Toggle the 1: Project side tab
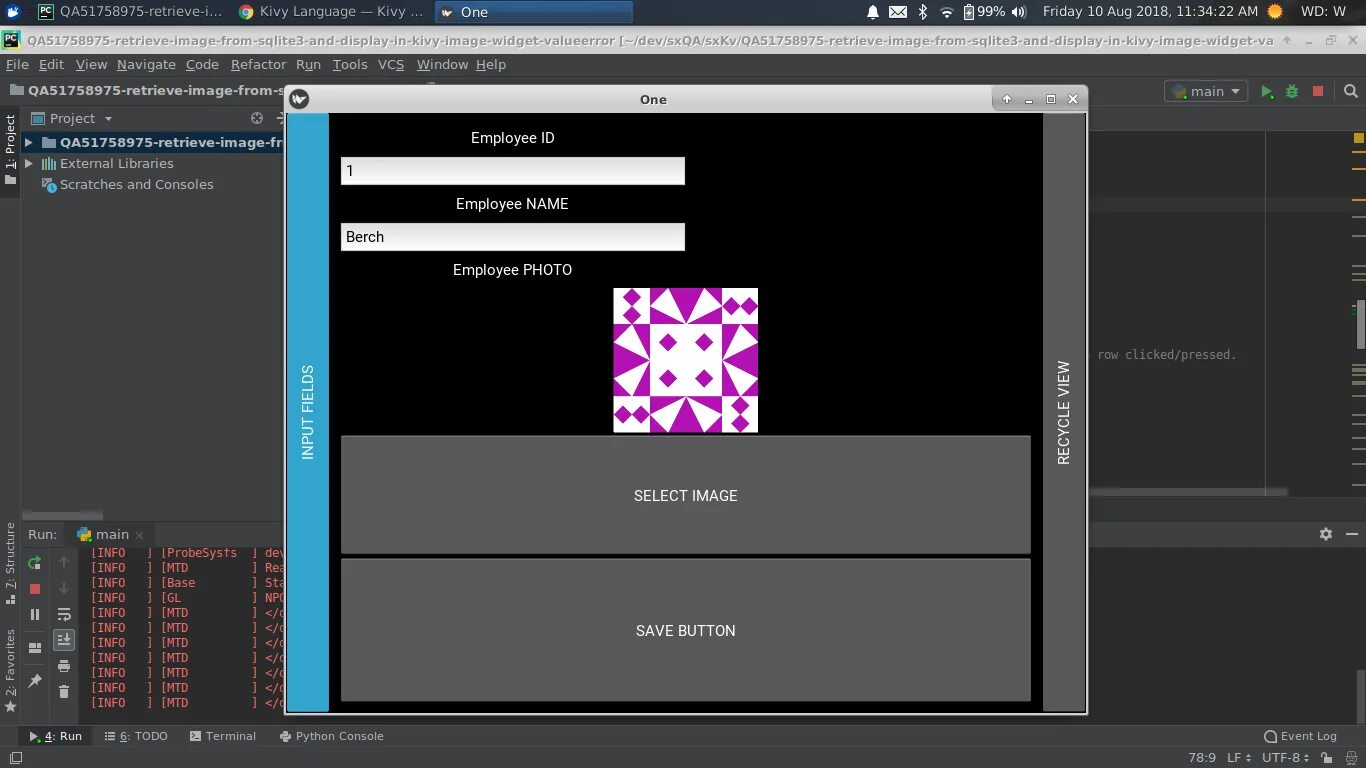Image resolution: width=1366 pixels, height=768 pixels. tap(10, 150)
